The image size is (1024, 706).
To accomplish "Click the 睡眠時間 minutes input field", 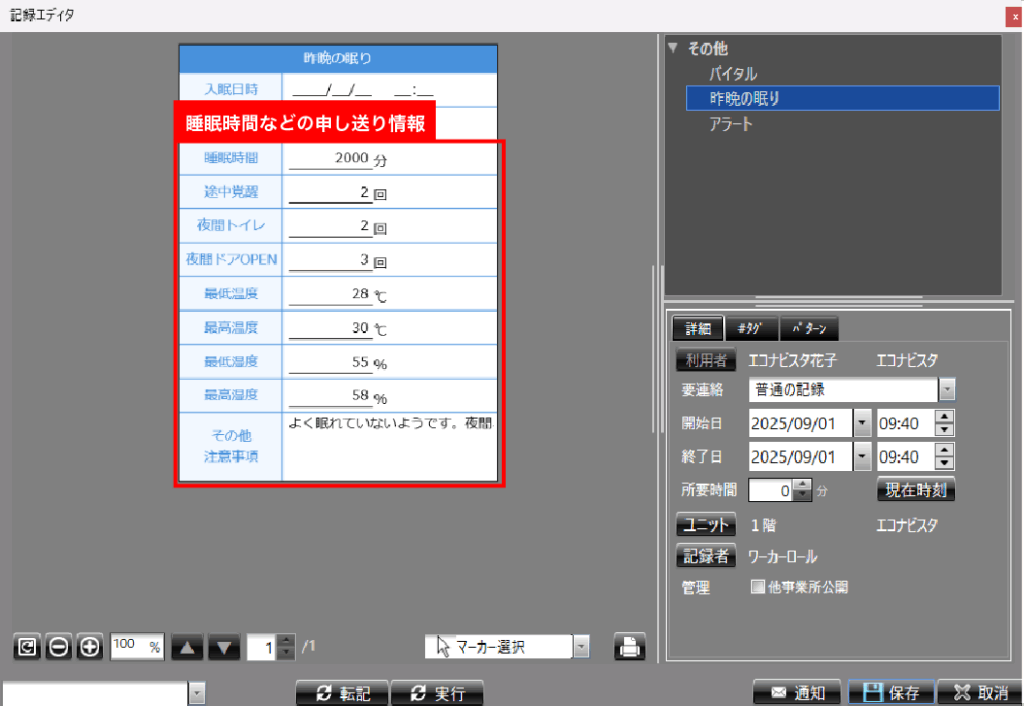I will [330, 158].
